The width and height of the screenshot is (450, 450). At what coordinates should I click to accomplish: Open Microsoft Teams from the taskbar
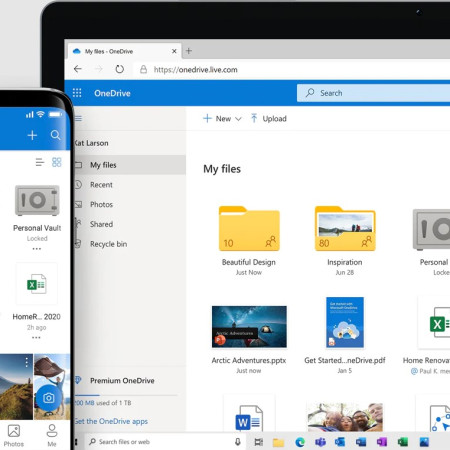click(320, 442)
